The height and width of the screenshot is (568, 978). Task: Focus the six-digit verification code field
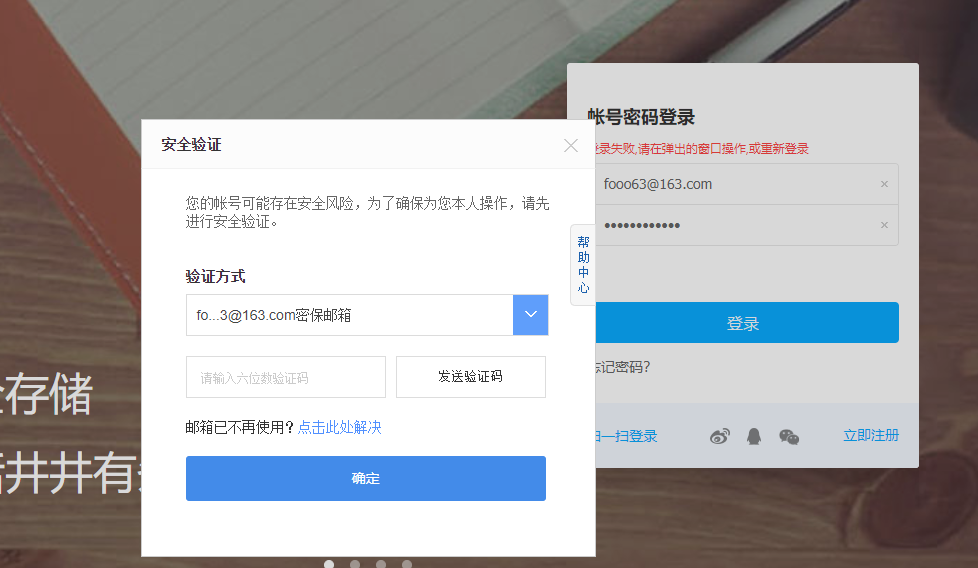click(x=286, y=377)
